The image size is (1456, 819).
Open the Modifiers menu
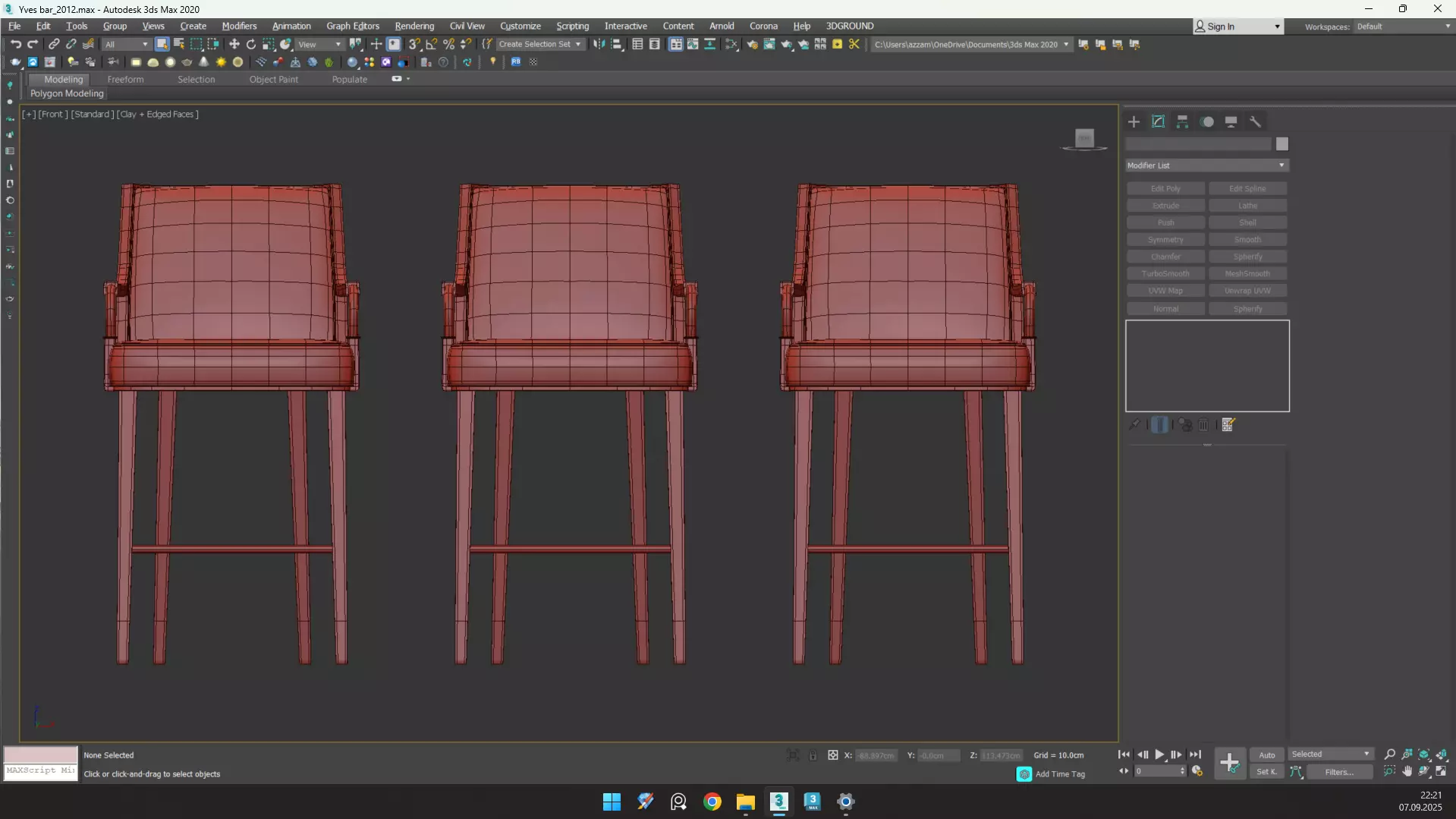pyautogui.click(x=239, y=27)
